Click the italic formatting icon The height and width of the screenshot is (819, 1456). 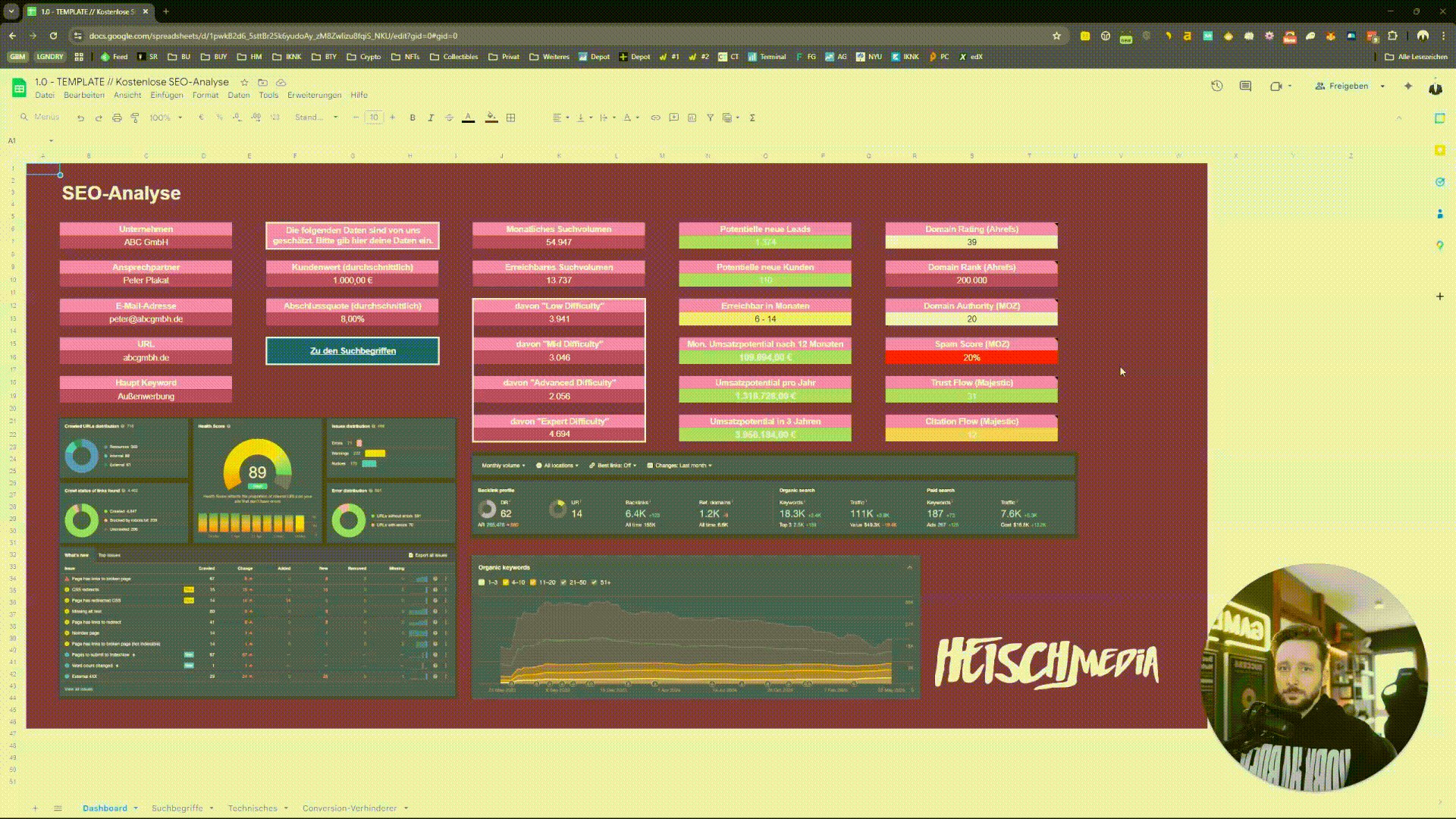point(431,118)
